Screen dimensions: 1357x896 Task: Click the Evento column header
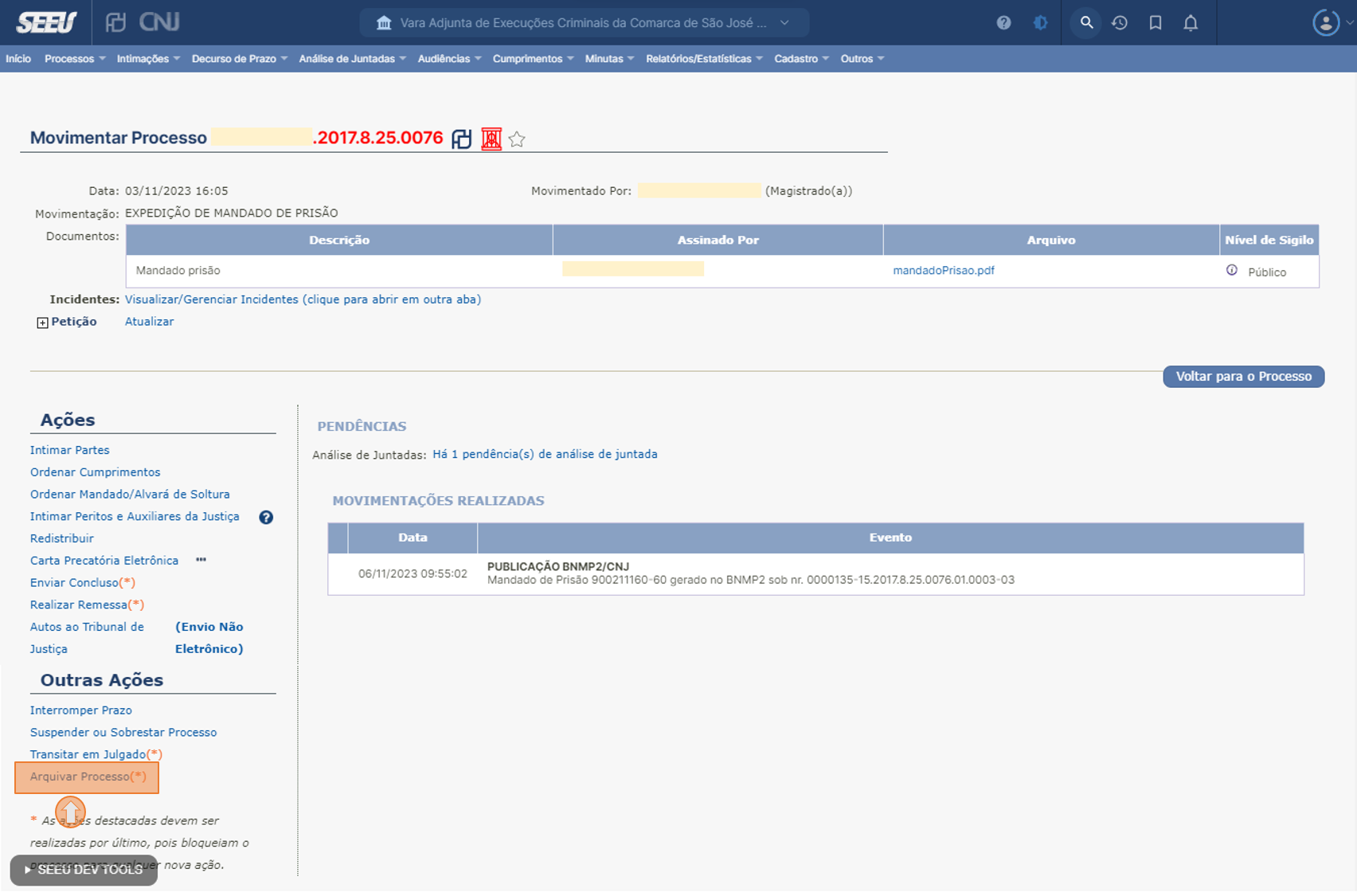pyautogui.click(x=890, y=538)
